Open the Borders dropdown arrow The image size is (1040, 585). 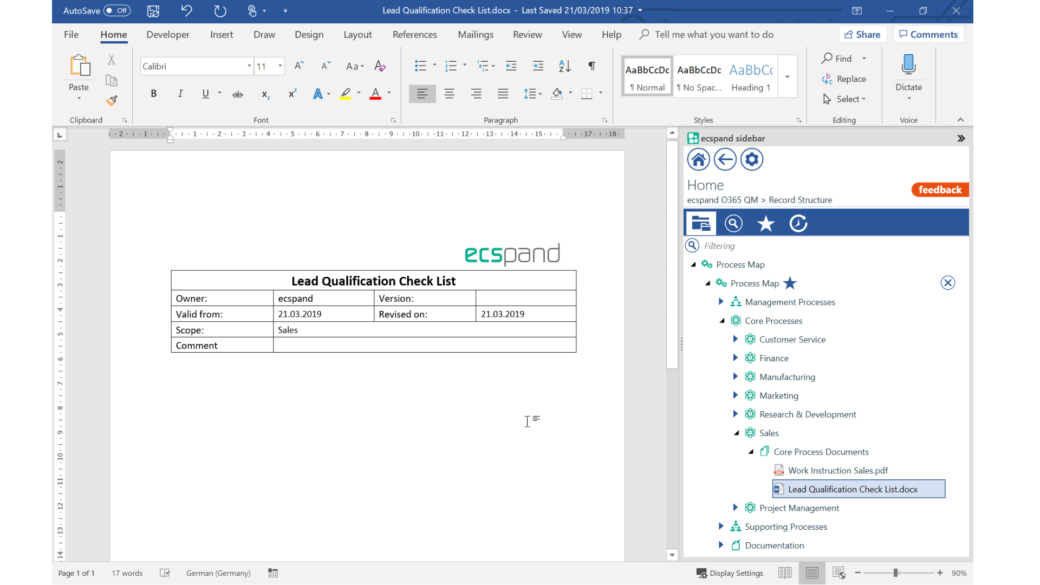tap(601, 94)
